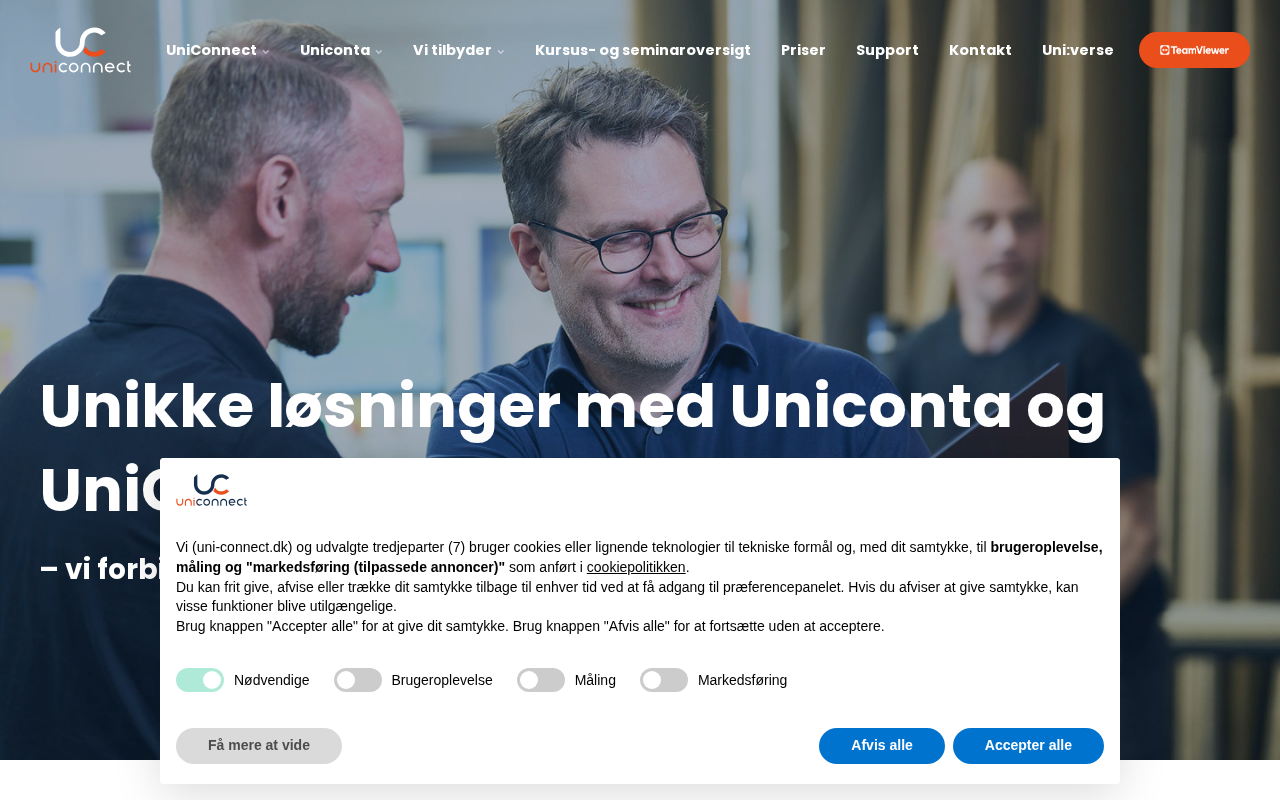Enable the Måling cookie switch
Screen dimensions: 1280x800
(x=541, y=680)
